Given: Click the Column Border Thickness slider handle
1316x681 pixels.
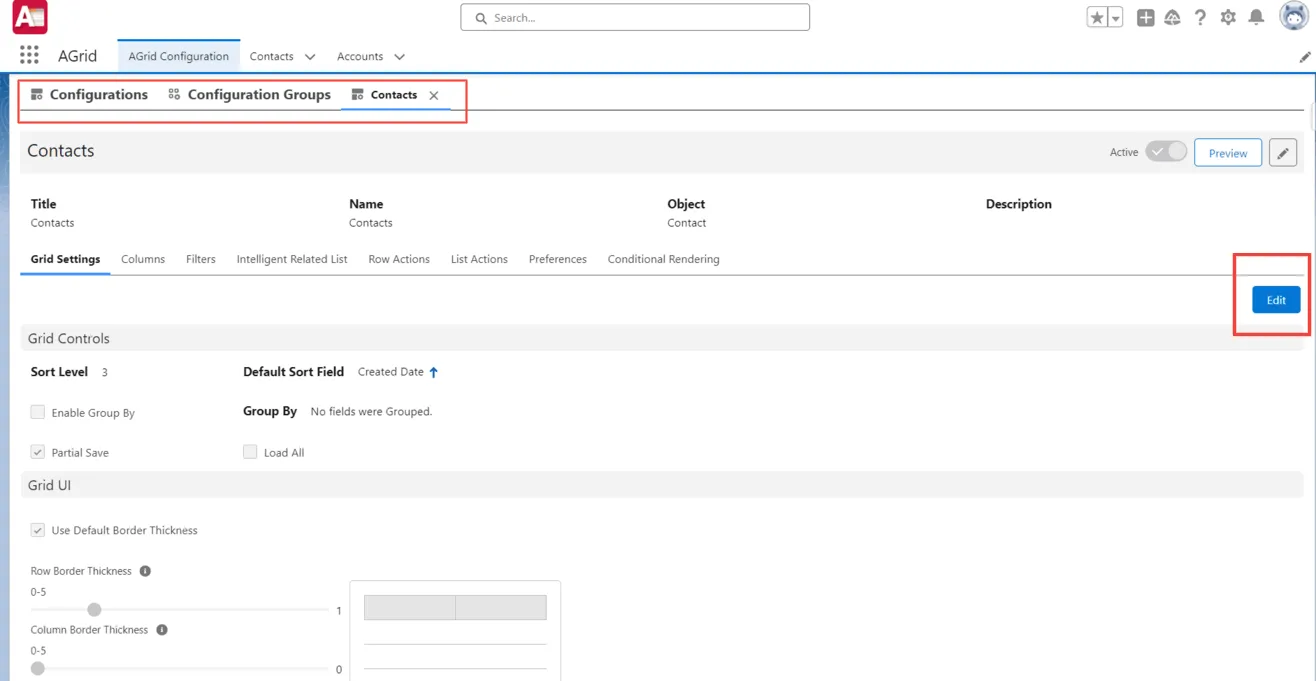Looking at the screenshot, I should 38,668.
